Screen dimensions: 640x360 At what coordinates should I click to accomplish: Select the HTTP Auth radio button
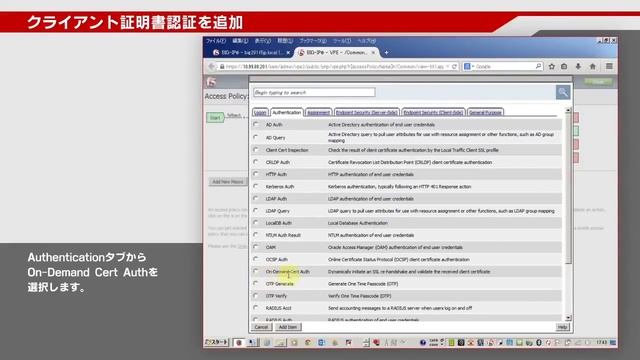[256, 174]
